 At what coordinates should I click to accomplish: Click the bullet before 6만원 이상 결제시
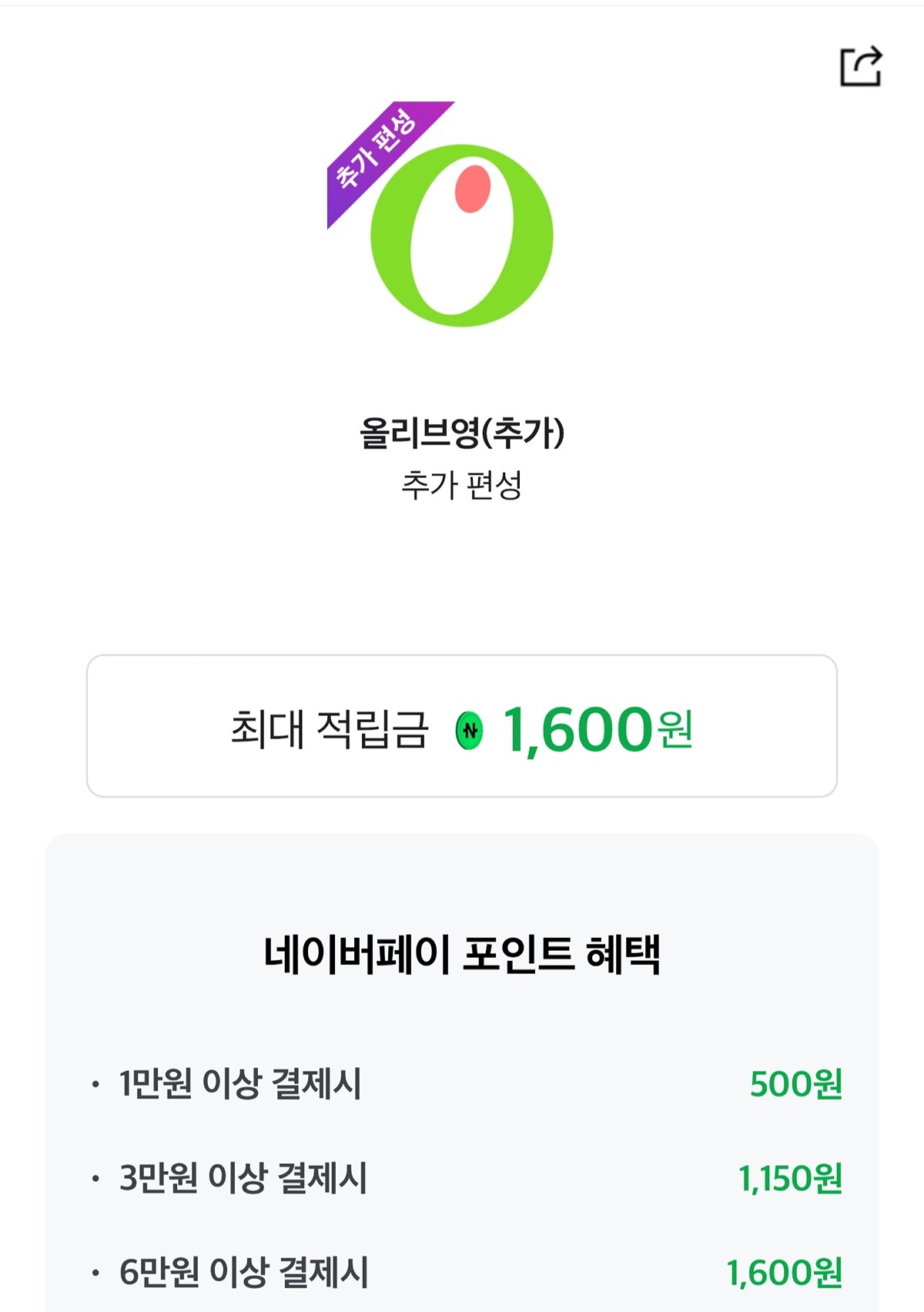pyautogui.click(x=95, y=1273)
